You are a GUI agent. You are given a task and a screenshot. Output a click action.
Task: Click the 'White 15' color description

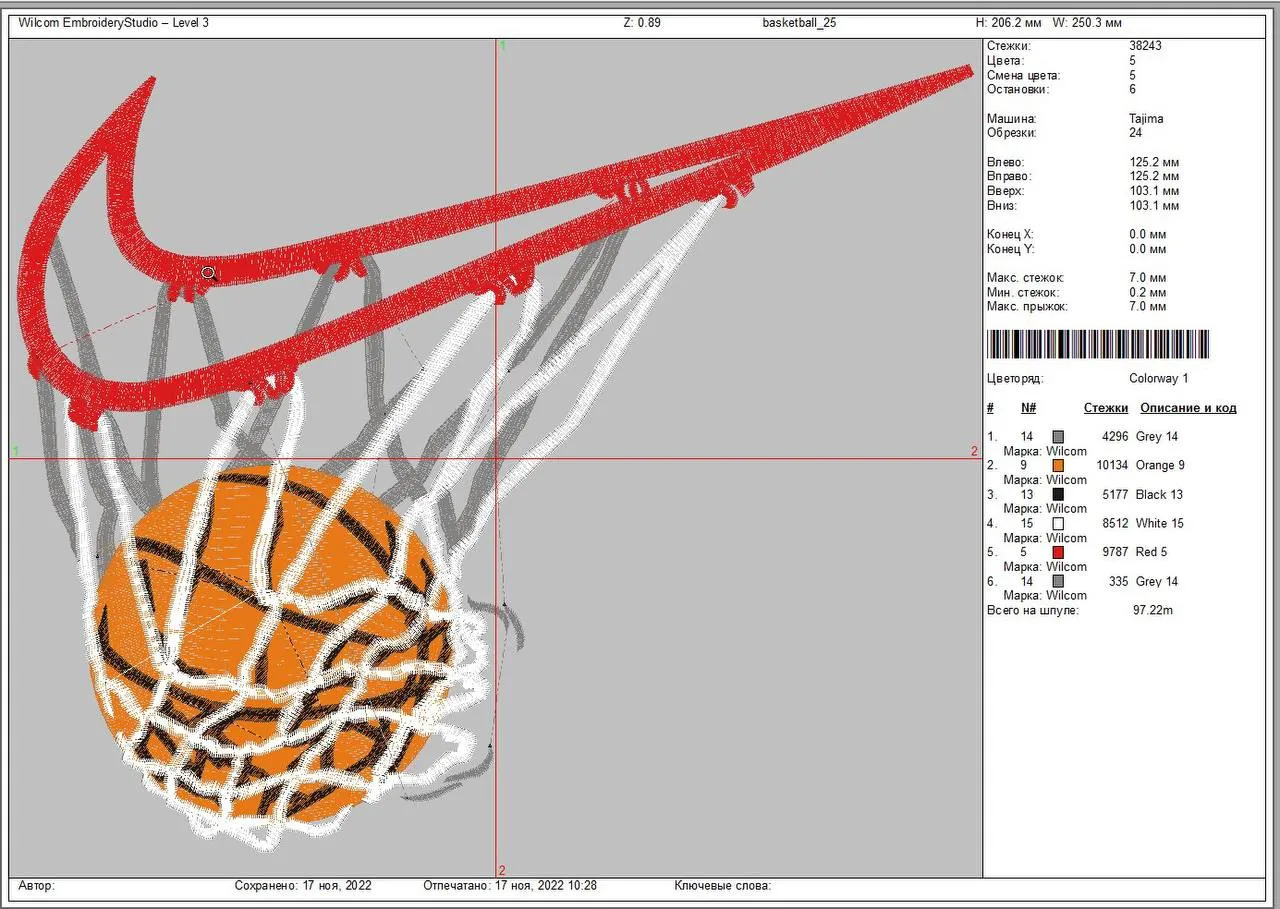(x=1159, y=524)
